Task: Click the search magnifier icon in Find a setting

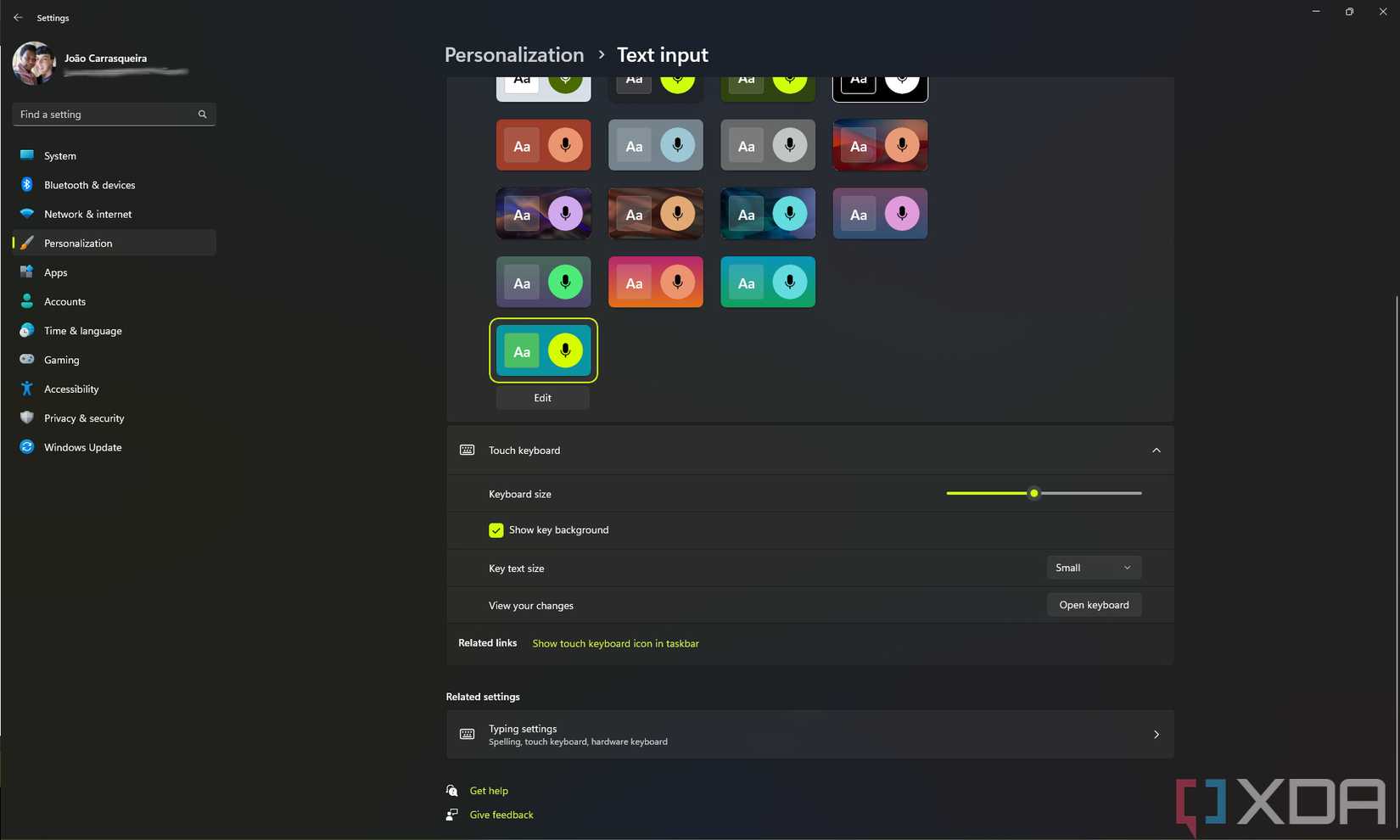Action: pyautogui.click(x=202, y=115)
